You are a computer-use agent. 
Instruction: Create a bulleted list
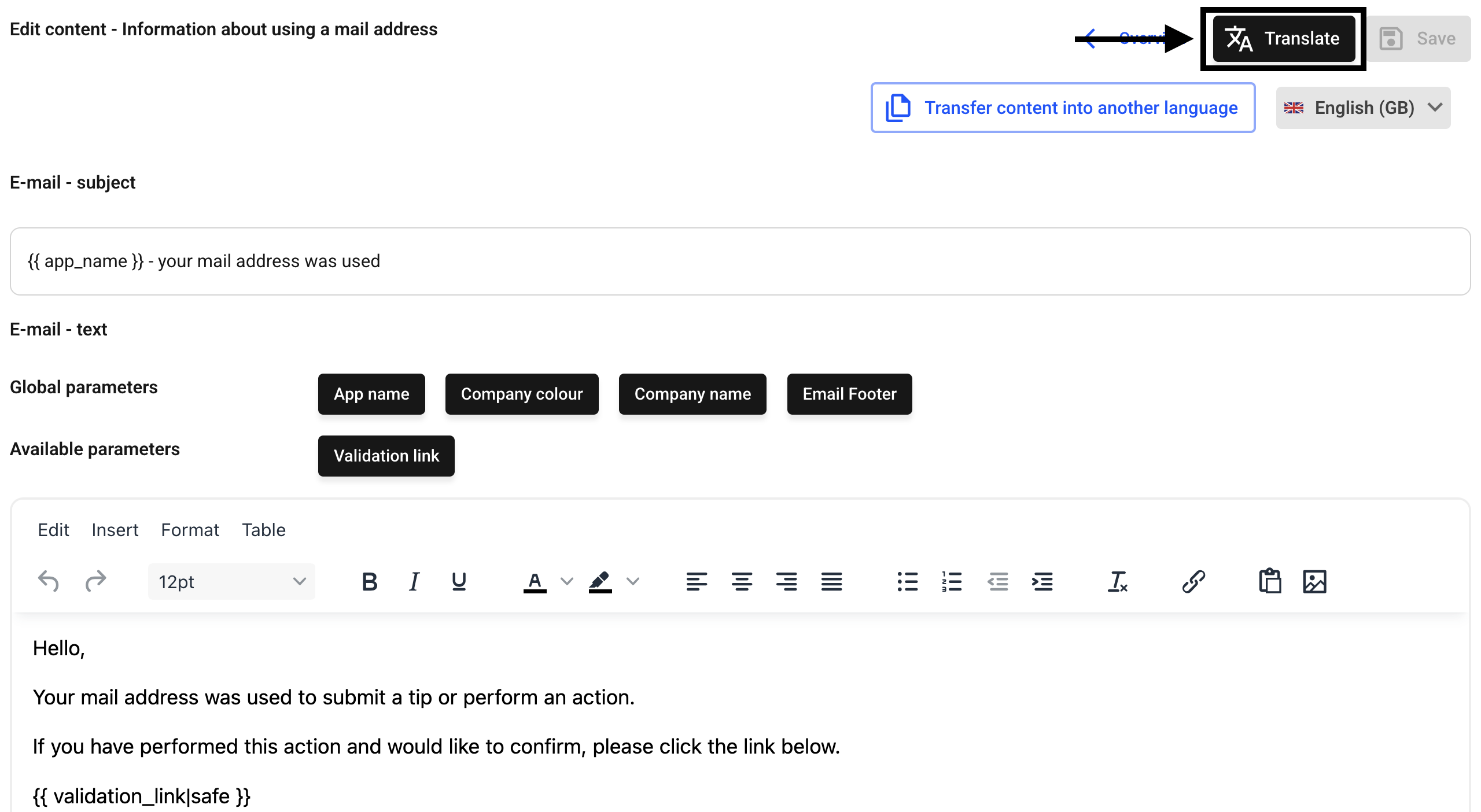point(907,581)
